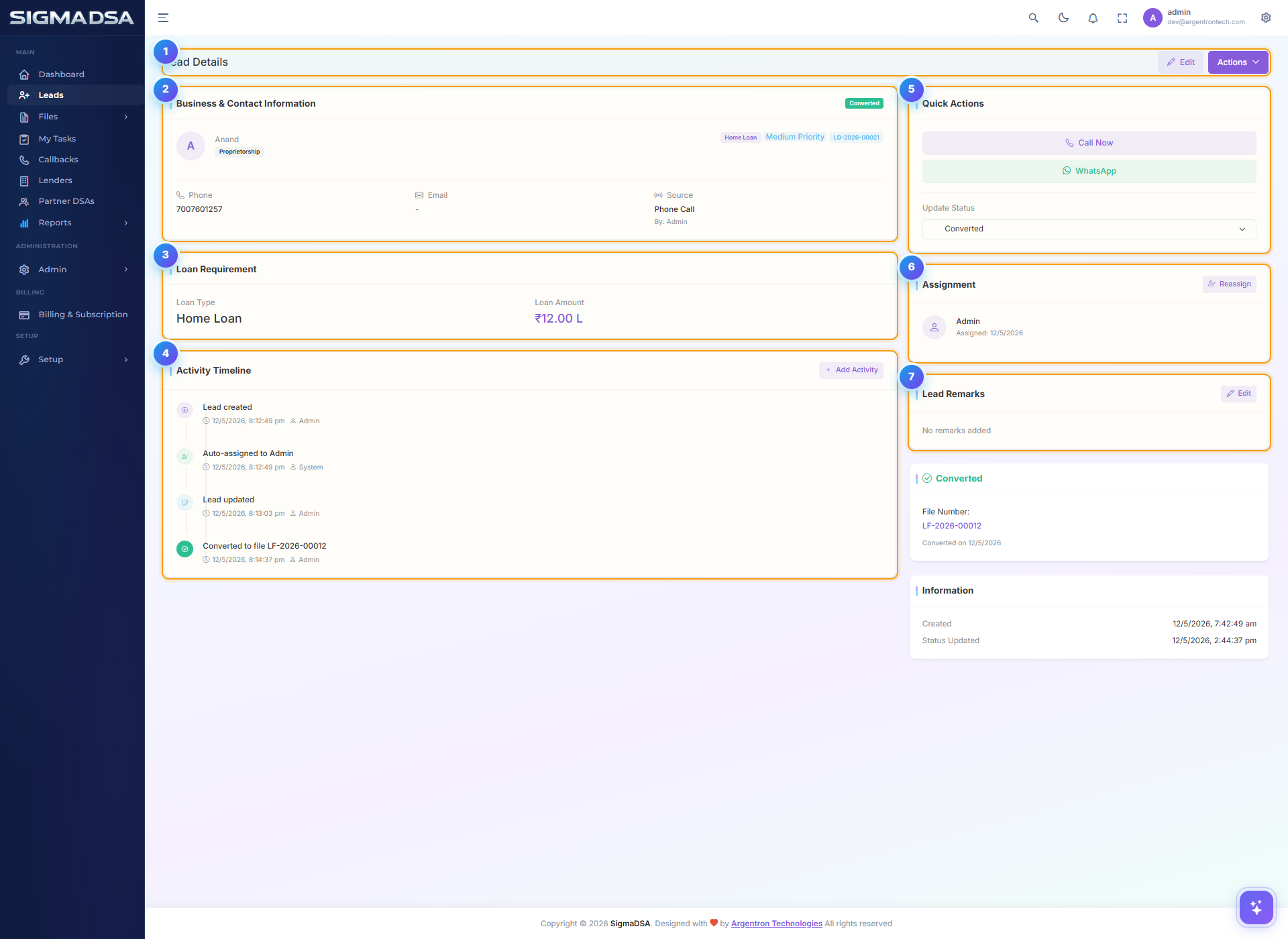Click the My Tasks clipboard icon

[24, 139]
